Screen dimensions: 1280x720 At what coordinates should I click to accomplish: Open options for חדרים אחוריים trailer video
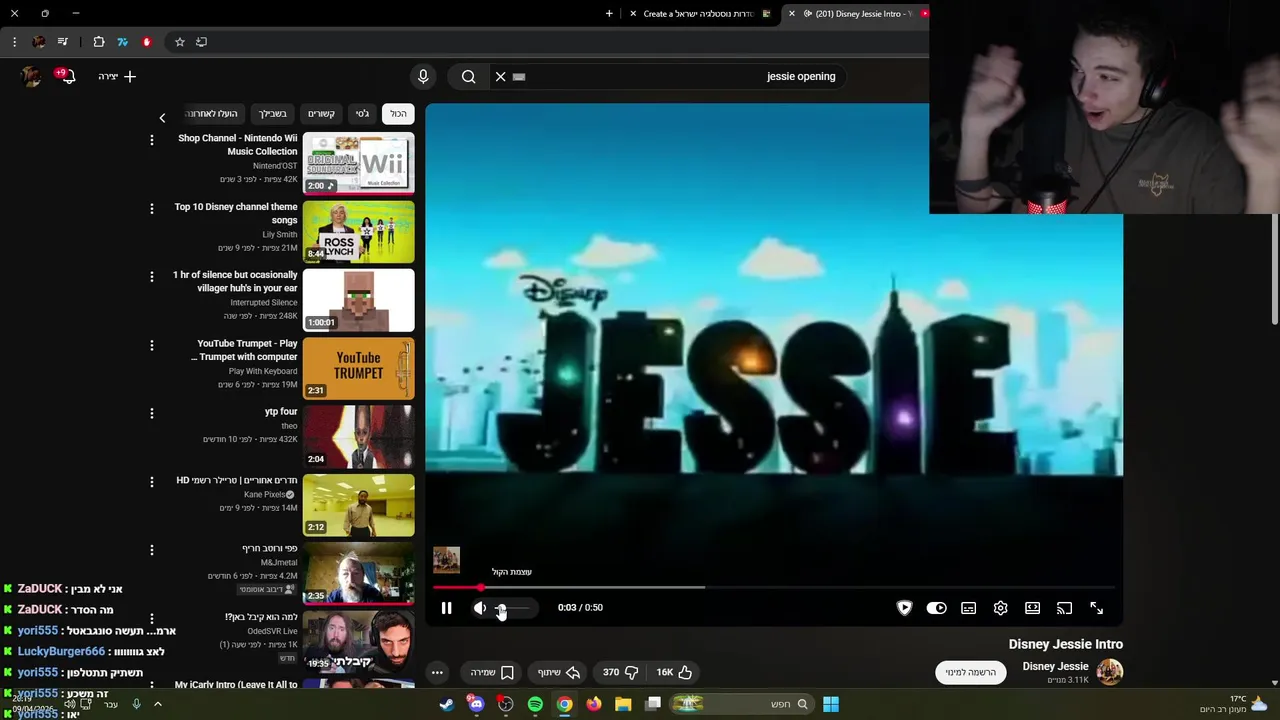(x=152, y=481)
